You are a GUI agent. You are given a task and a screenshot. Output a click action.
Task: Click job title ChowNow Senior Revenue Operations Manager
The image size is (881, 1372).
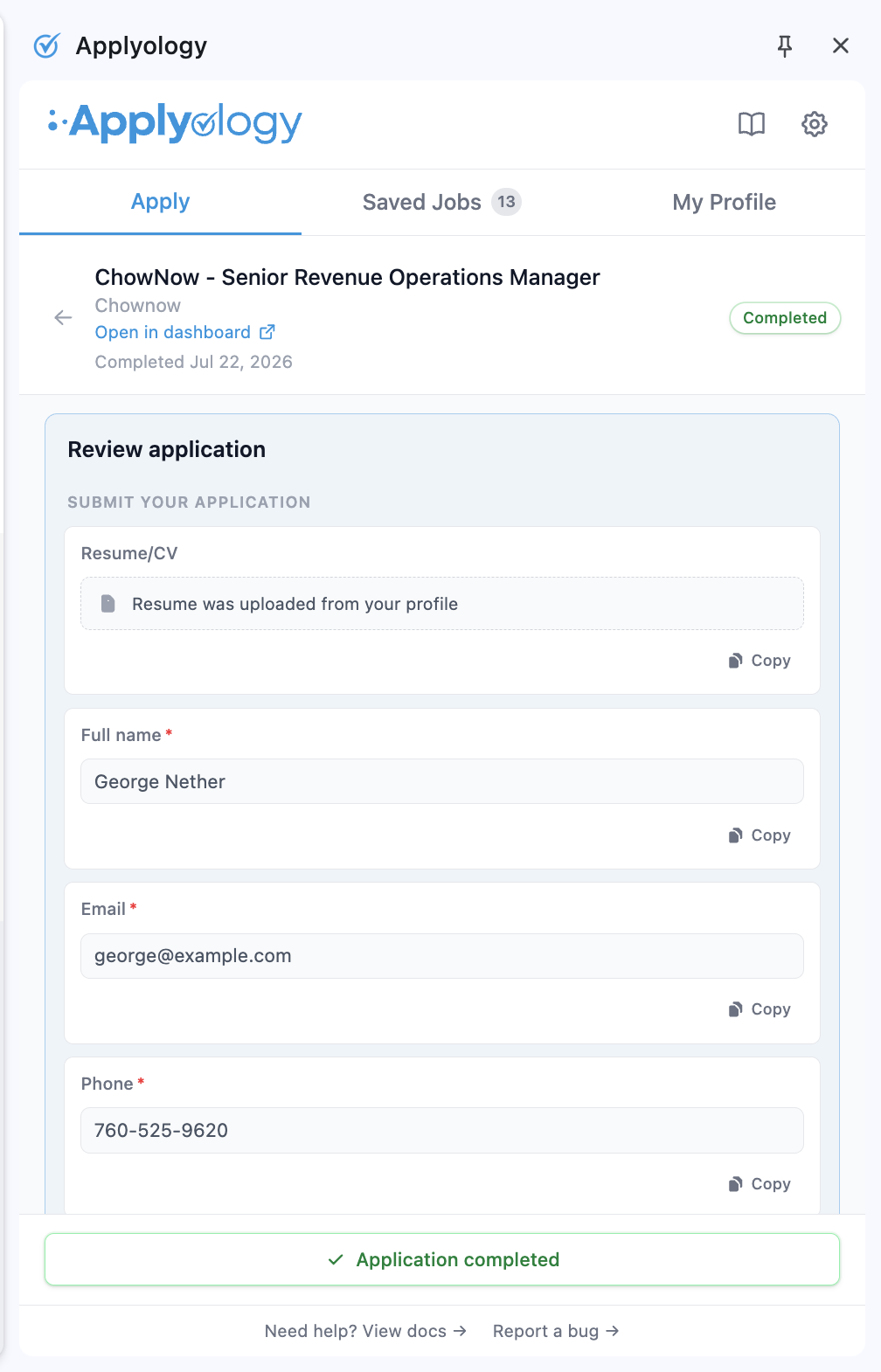[x=347, y=277]
